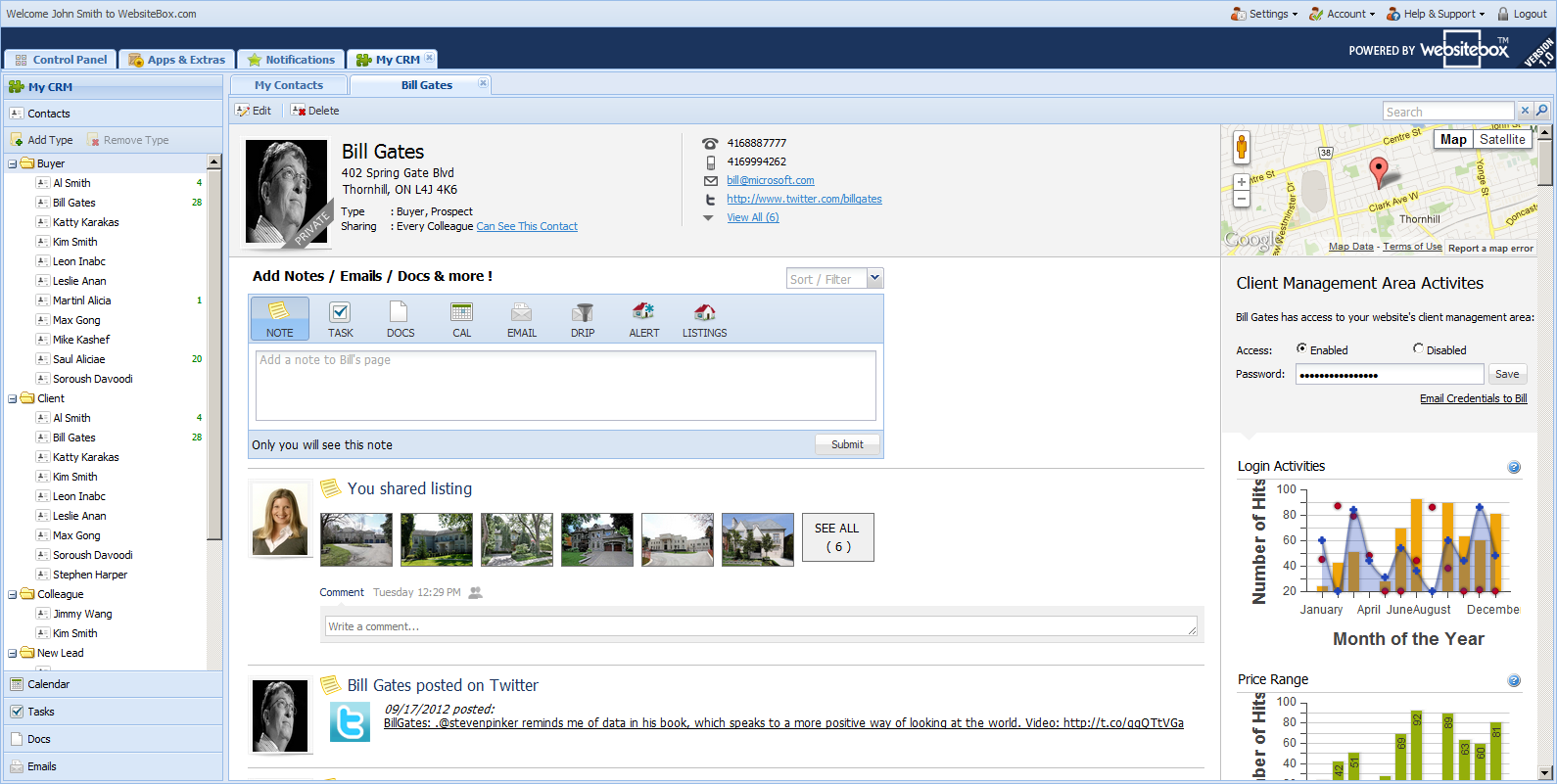This screenshot has width=1557, height=784.
Task: Click the search magnifier icon
Action: [1541, 111]
